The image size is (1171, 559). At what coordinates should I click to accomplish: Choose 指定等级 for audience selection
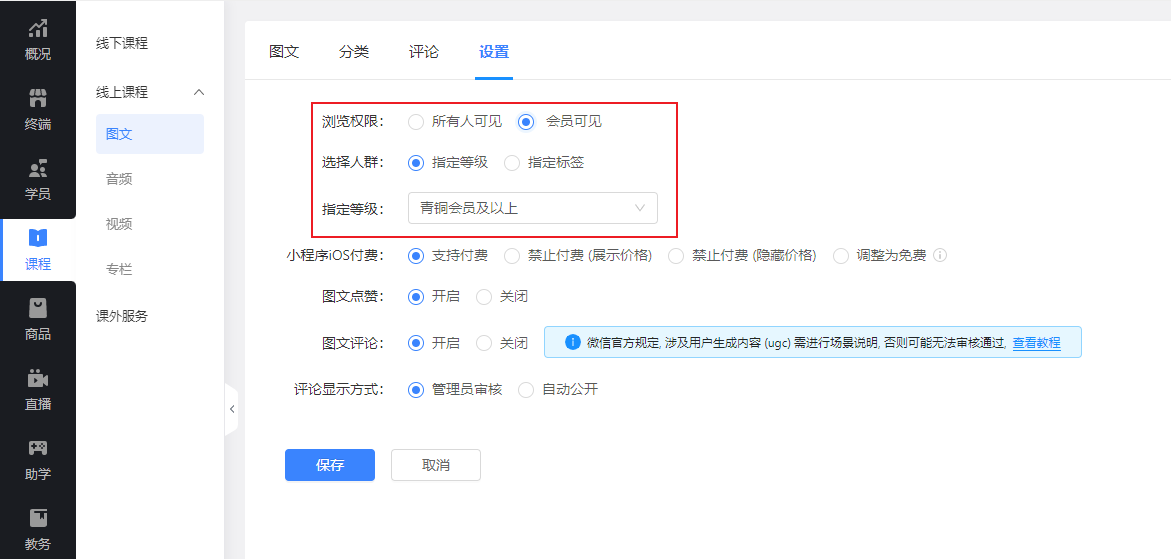pos(416,163)
